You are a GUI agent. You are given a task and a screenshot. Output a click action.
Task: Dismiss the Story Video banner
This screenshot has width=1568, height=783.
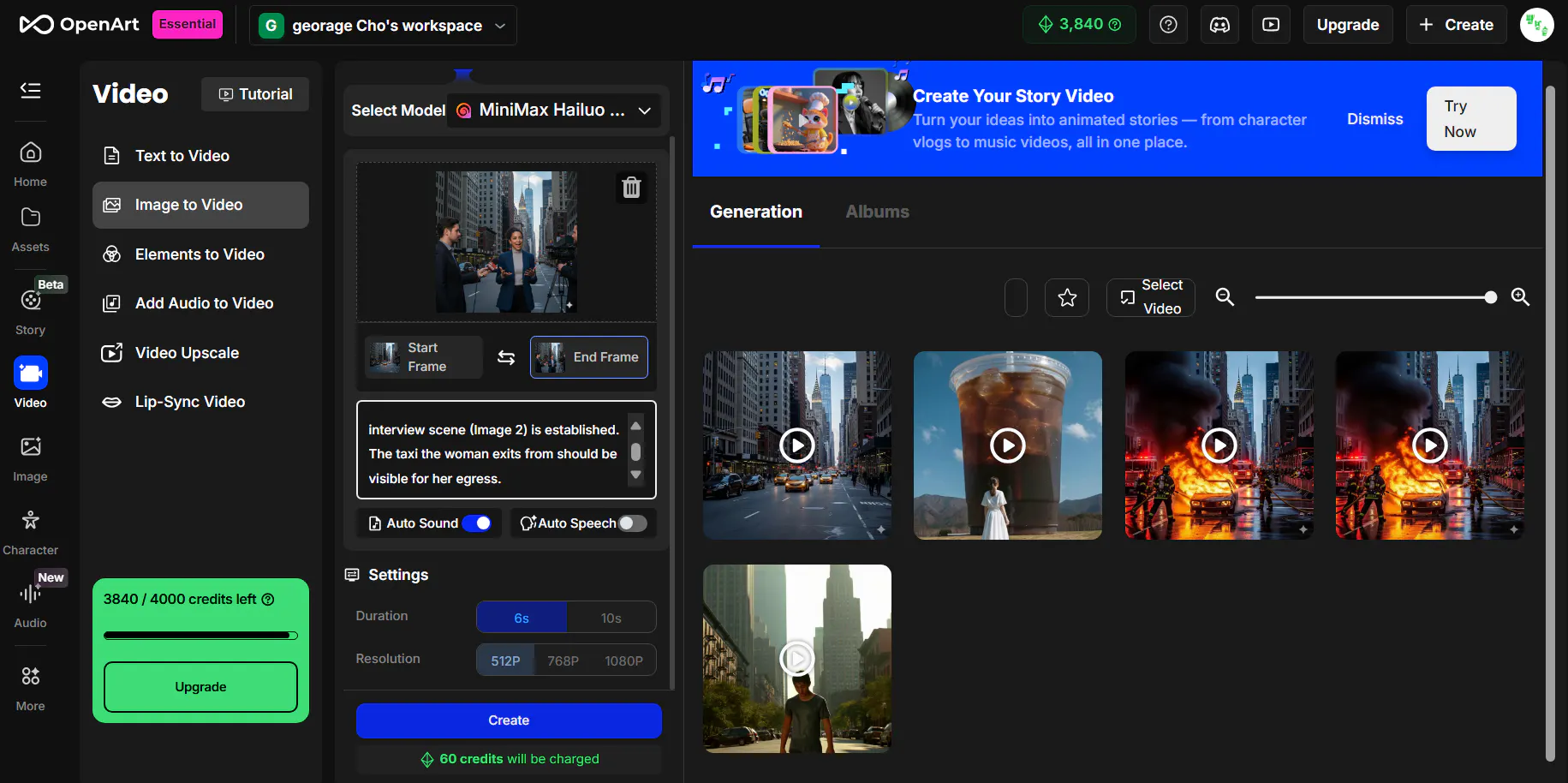click(x=1374, y=119)
